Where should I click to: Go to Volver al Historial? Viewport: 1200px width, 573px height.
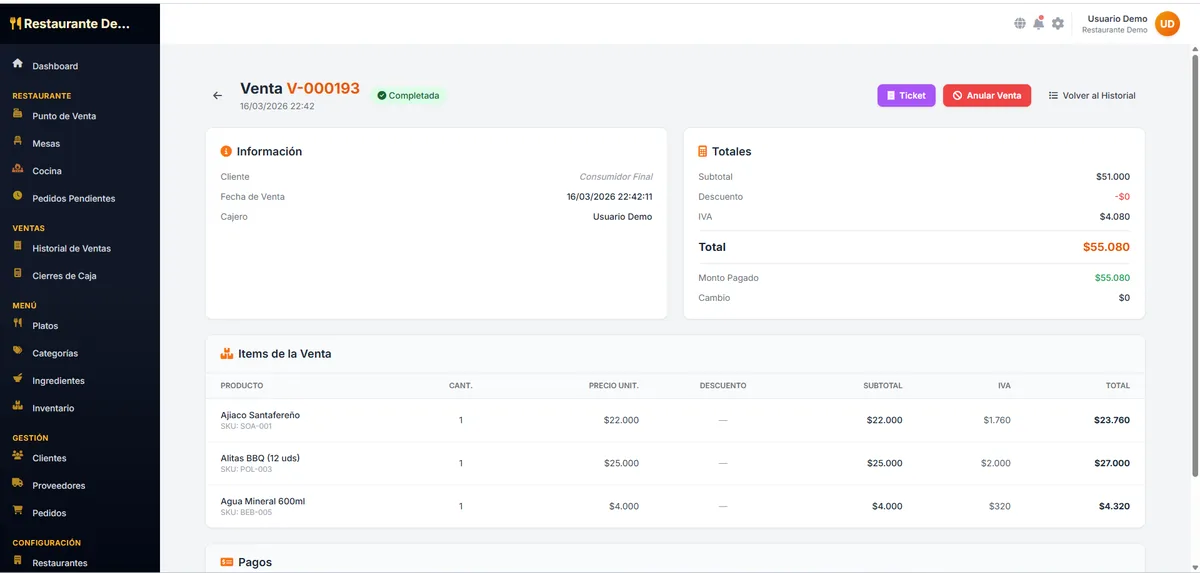[x=1092, y=96]
